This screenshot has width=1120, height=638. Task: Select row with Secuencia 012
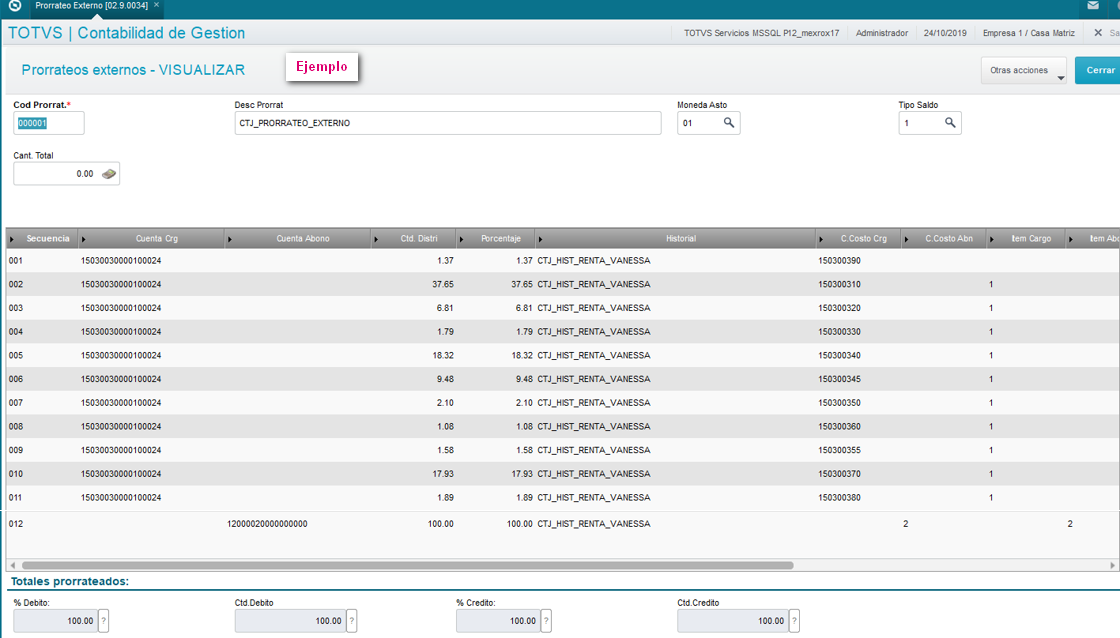point(562,524)
